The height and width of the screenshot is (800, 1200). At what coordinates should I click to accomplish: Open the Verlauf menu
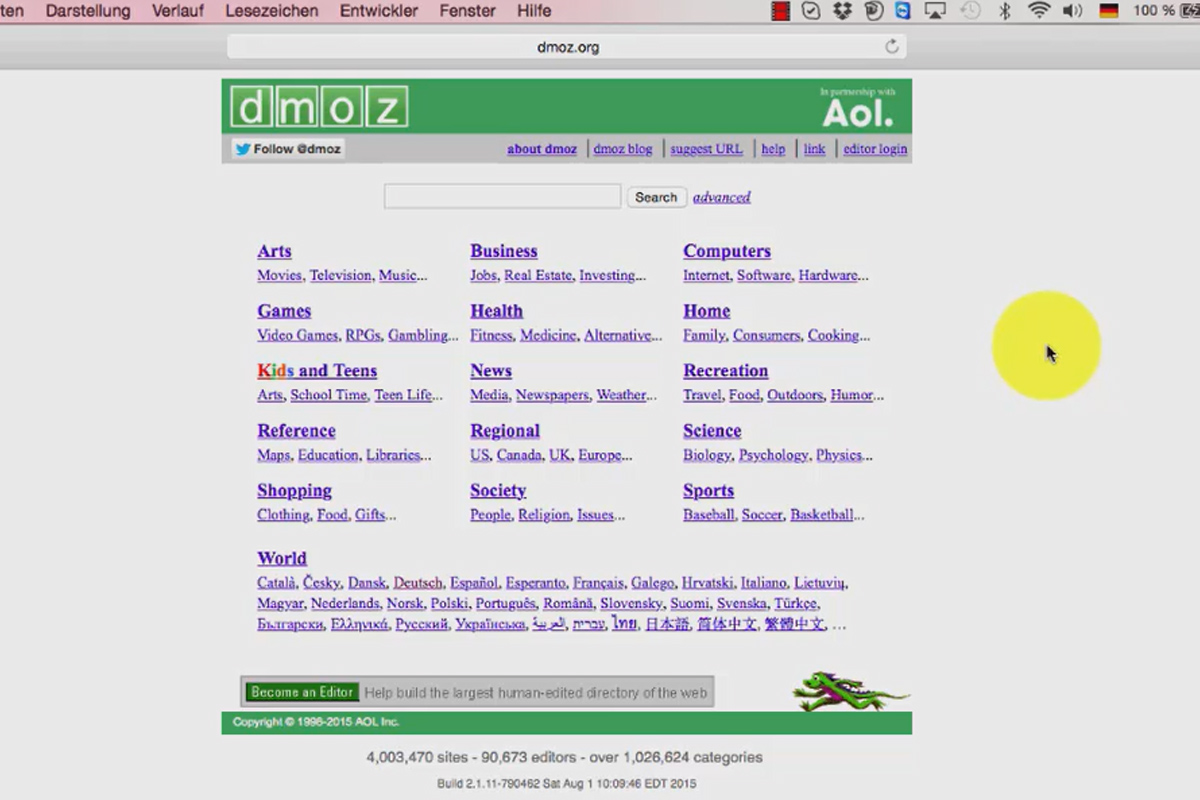pyautogui.click(x=177, y=11)
